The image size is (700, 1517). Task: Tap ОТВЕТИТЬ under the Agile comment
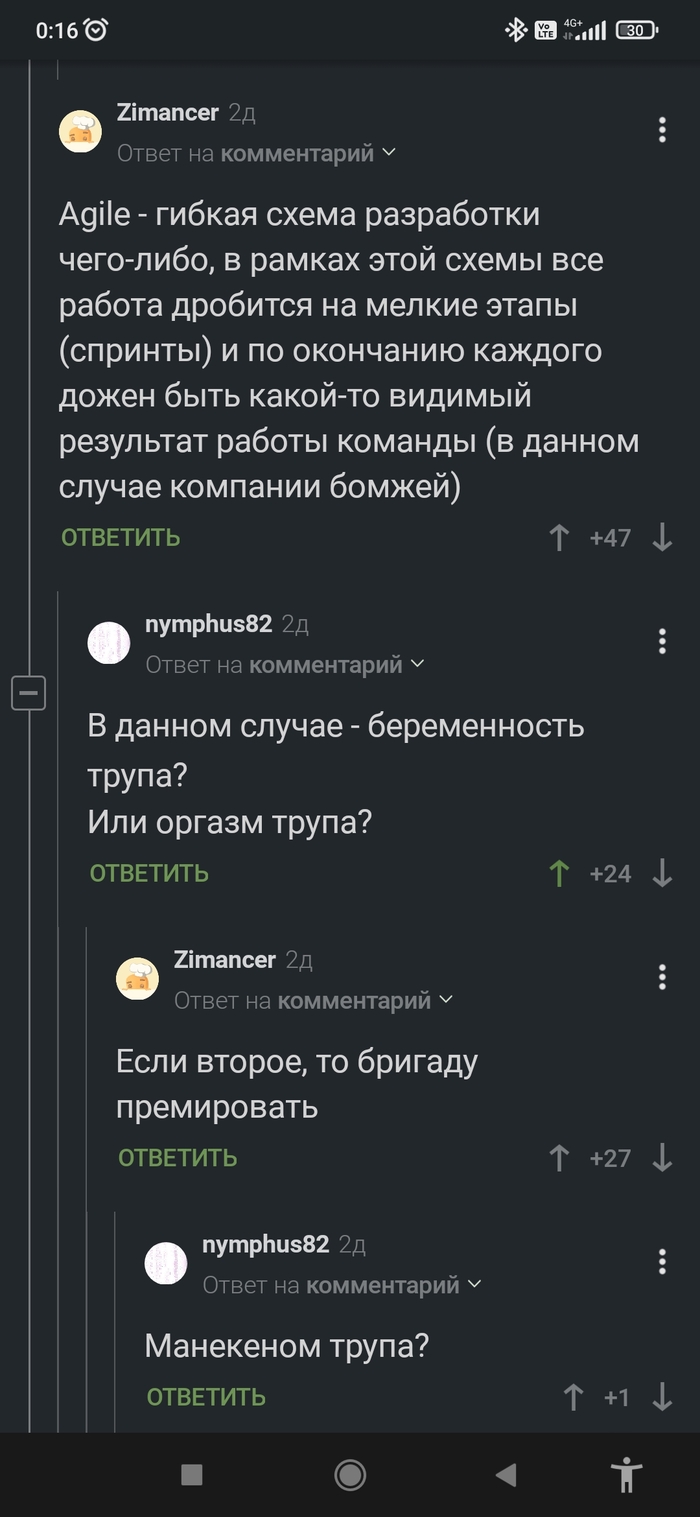tap(121, 538)
